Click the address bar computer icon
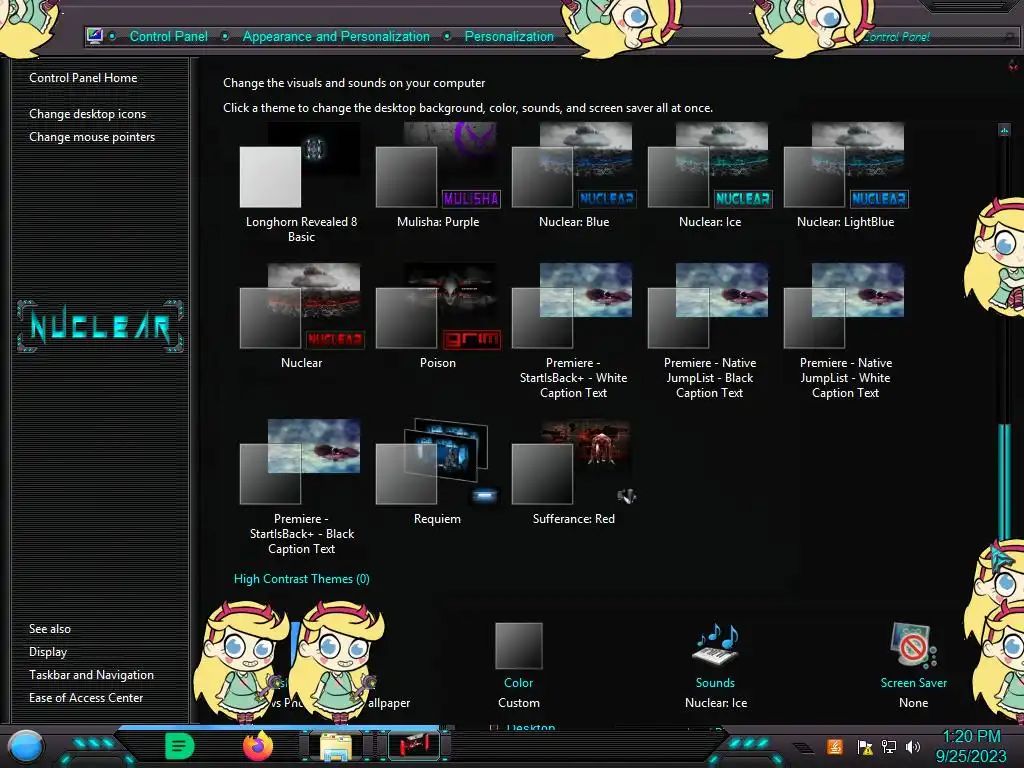1024x768 pixels. tap(95, 36)
